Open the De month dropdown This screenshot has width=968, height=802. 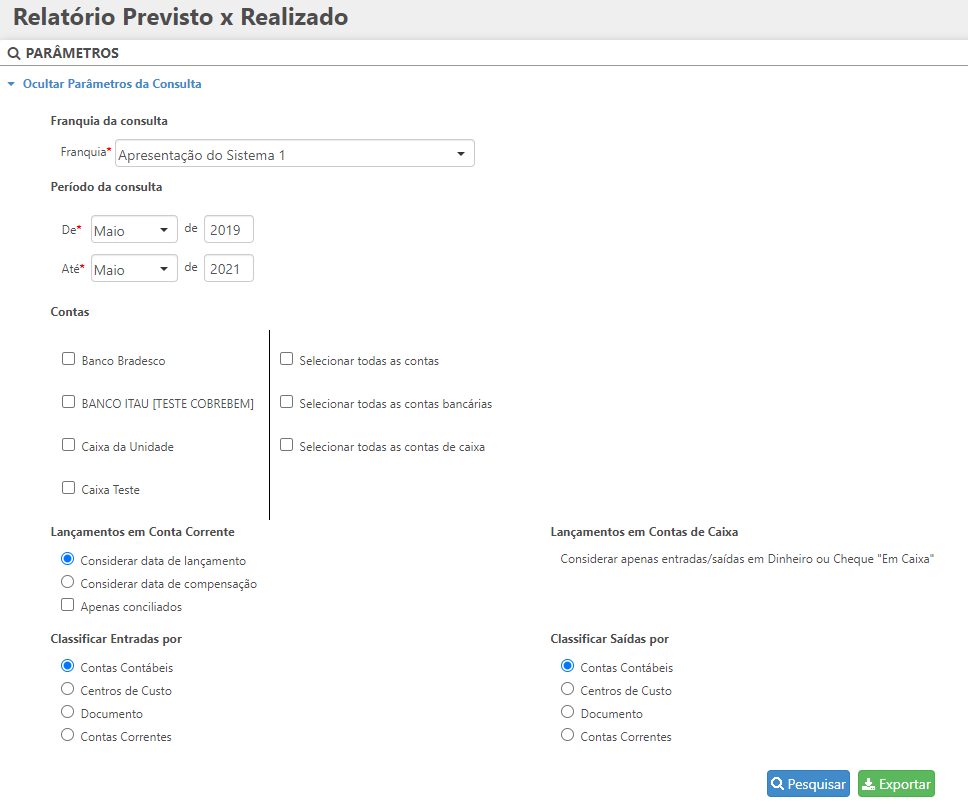pos(134,230)
